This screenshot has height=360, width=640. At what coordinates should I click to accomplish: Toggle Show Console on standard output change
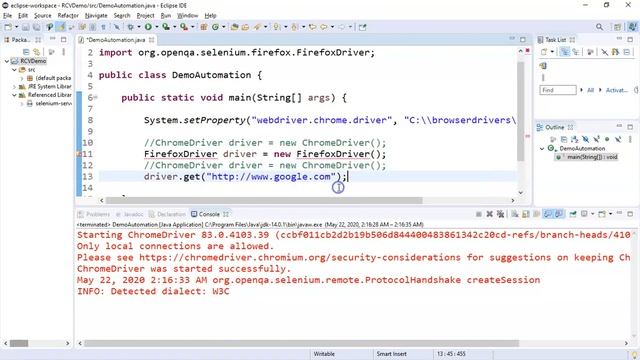(548, 214)
